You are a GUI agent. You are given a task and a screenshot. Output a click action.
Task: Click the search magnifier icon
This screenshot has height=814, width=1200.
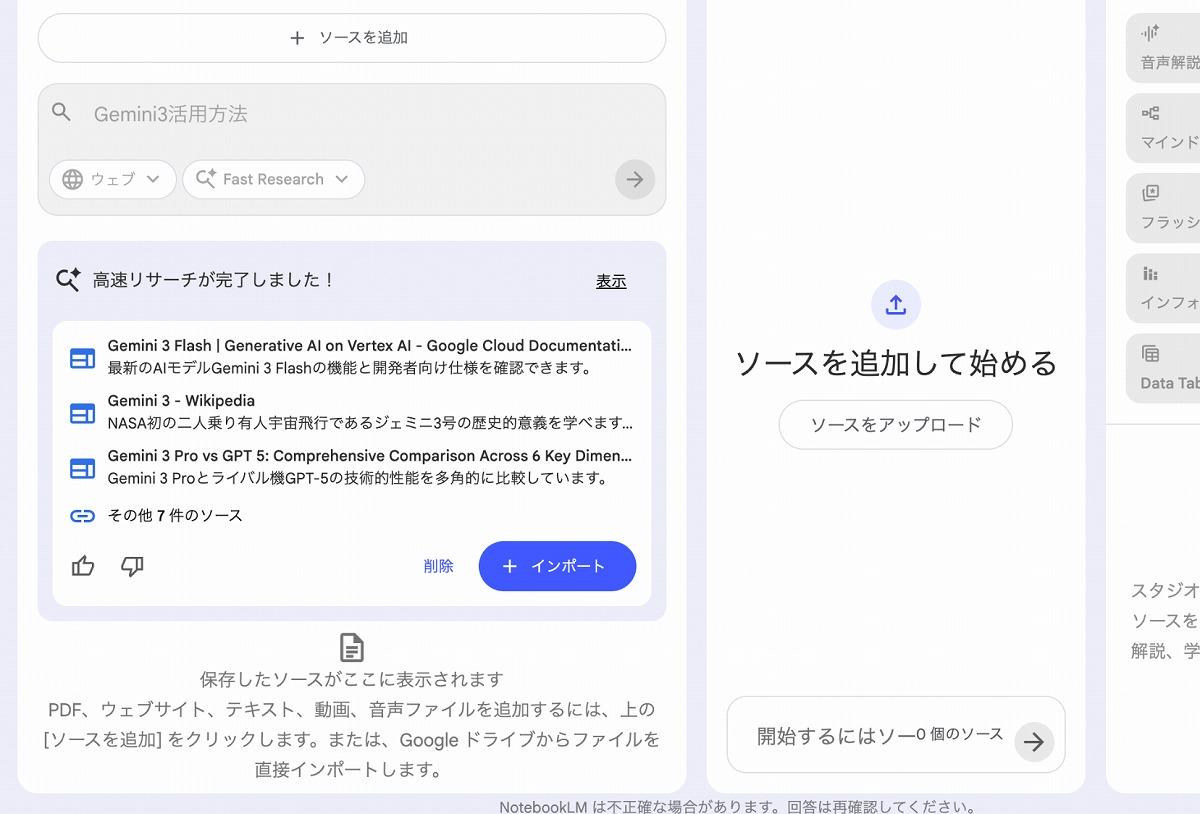pos(62,113)
